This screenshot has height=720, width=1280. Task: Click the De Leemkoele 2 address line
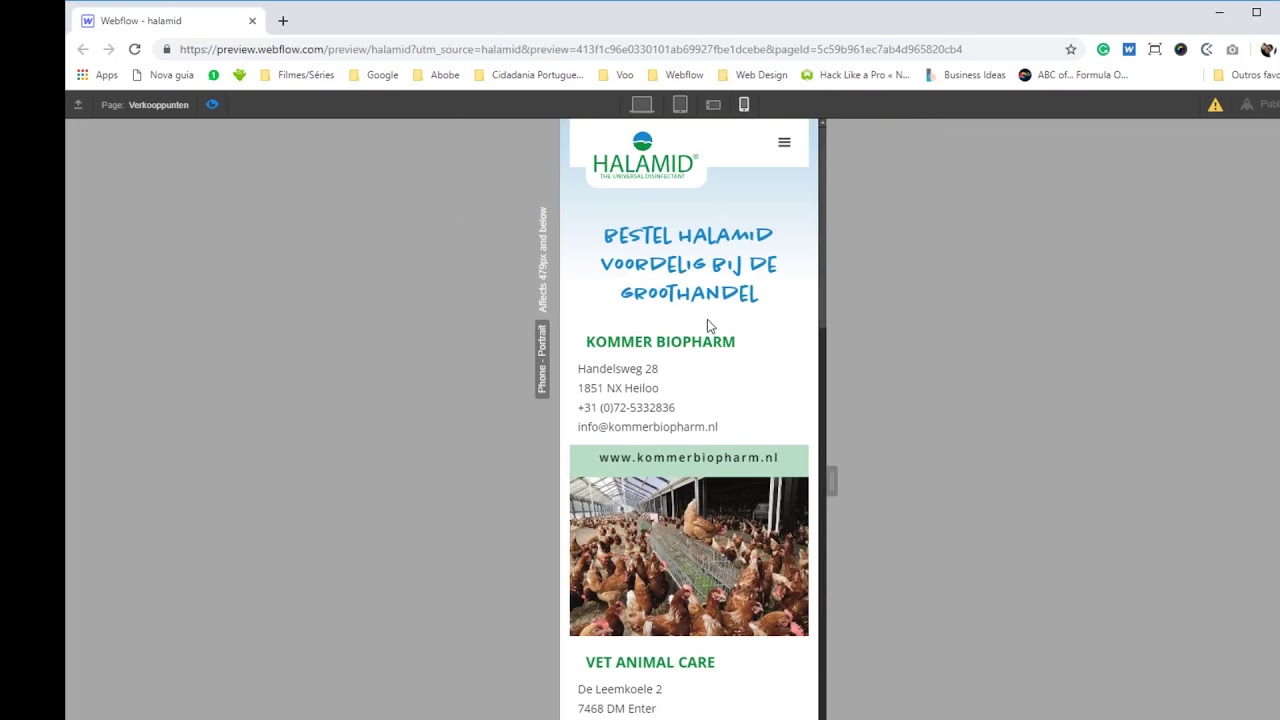619,689
